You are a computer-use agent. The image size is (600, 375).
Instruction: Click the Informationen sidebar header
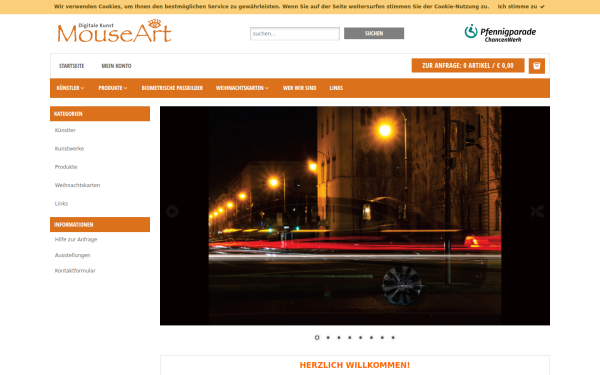tap(100, 225)
